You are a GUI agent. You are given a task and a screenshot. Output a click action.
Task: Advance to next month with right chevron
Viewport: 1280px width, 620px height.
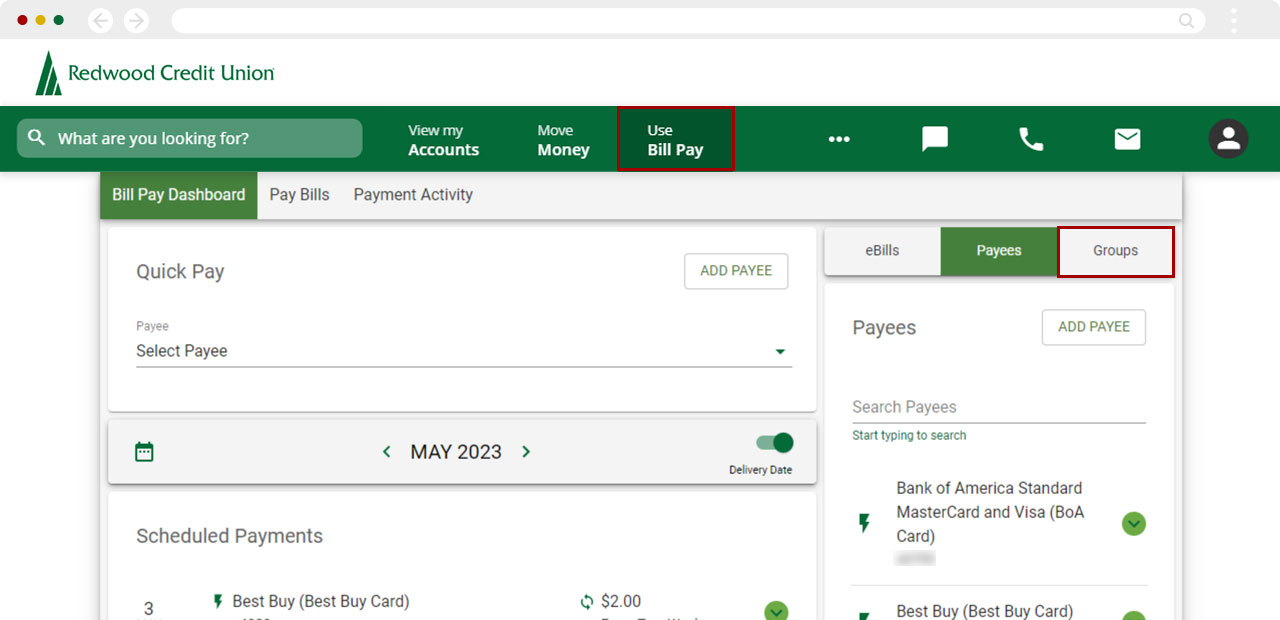[526, 452]
